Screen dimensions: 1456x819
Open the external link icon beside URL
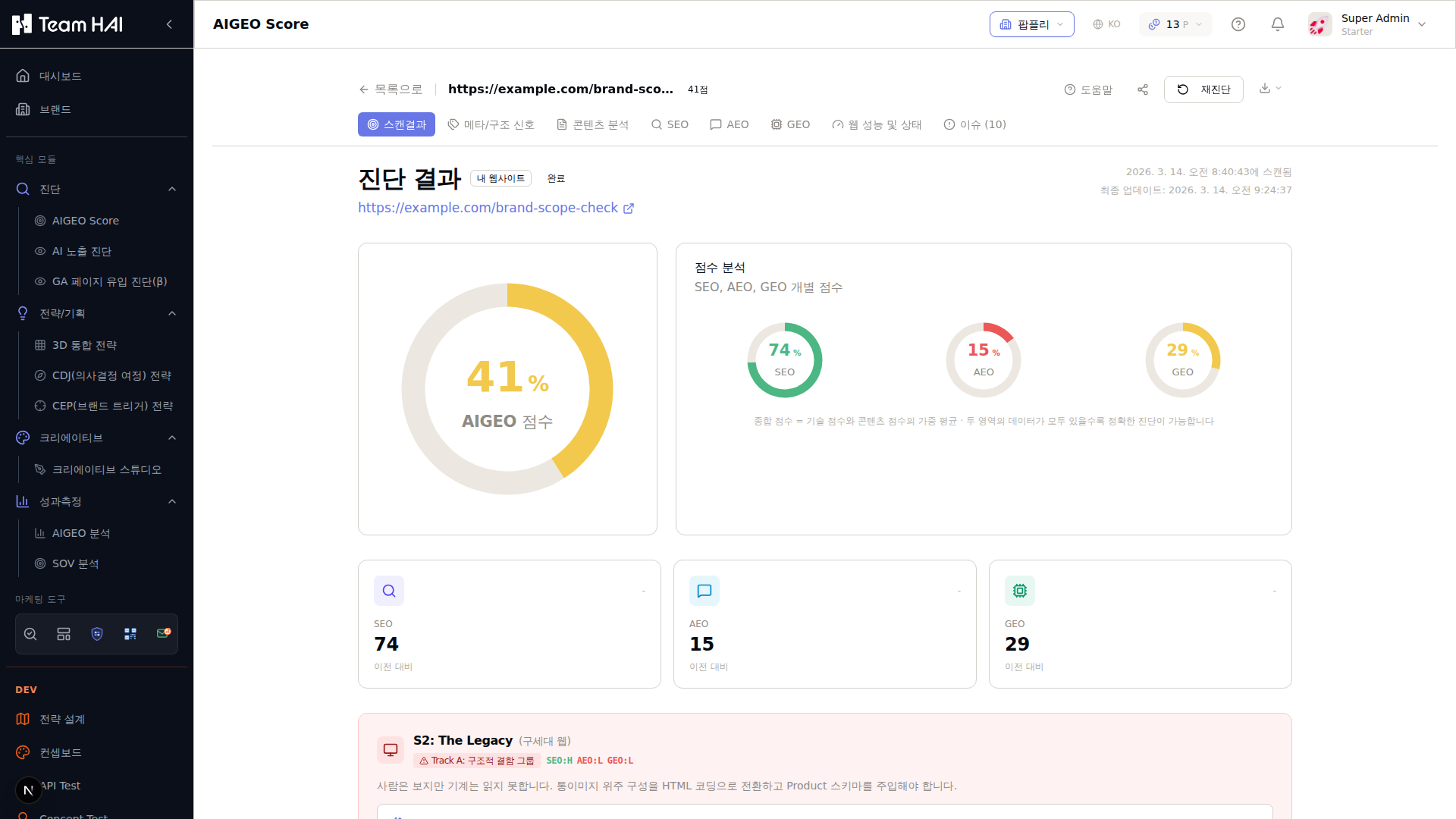(629, 209)
